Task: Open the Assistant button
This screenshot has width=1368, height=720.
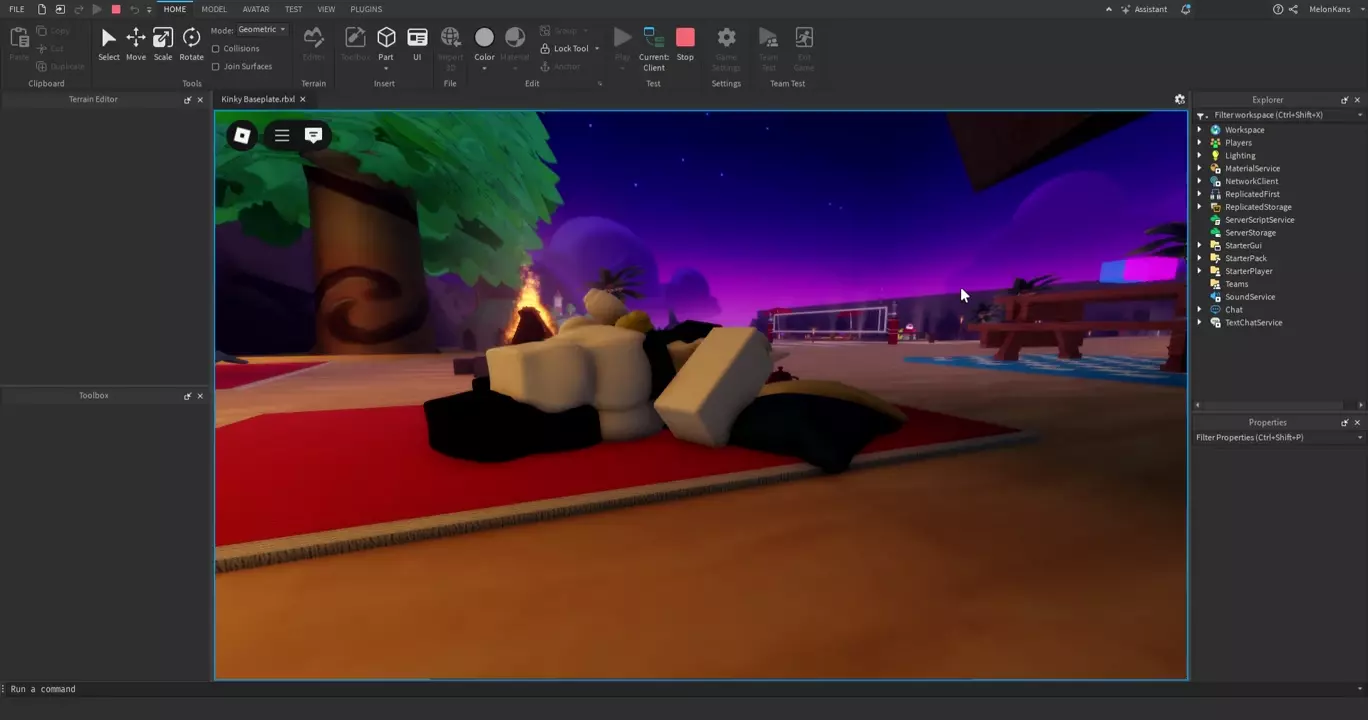Action: coord(1144,9)
